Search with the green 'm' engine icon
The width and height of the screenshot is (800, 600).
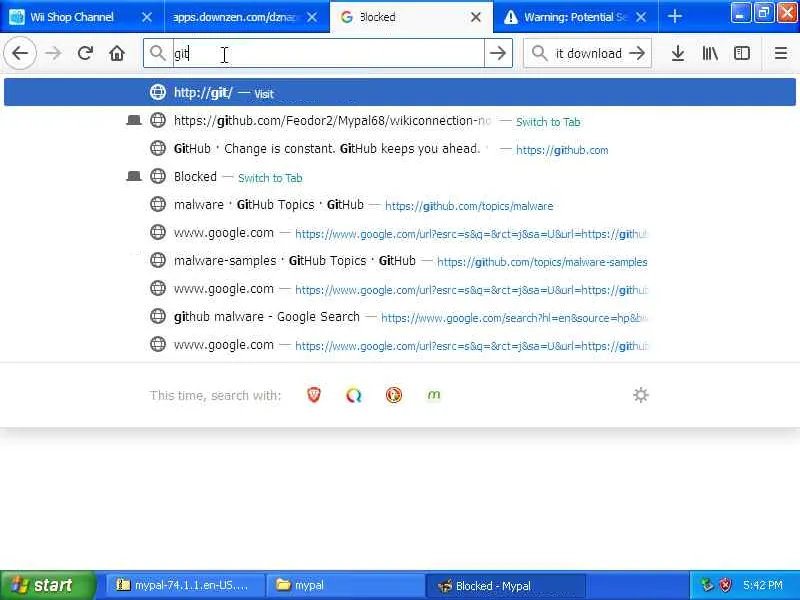(x=434, y=395)
